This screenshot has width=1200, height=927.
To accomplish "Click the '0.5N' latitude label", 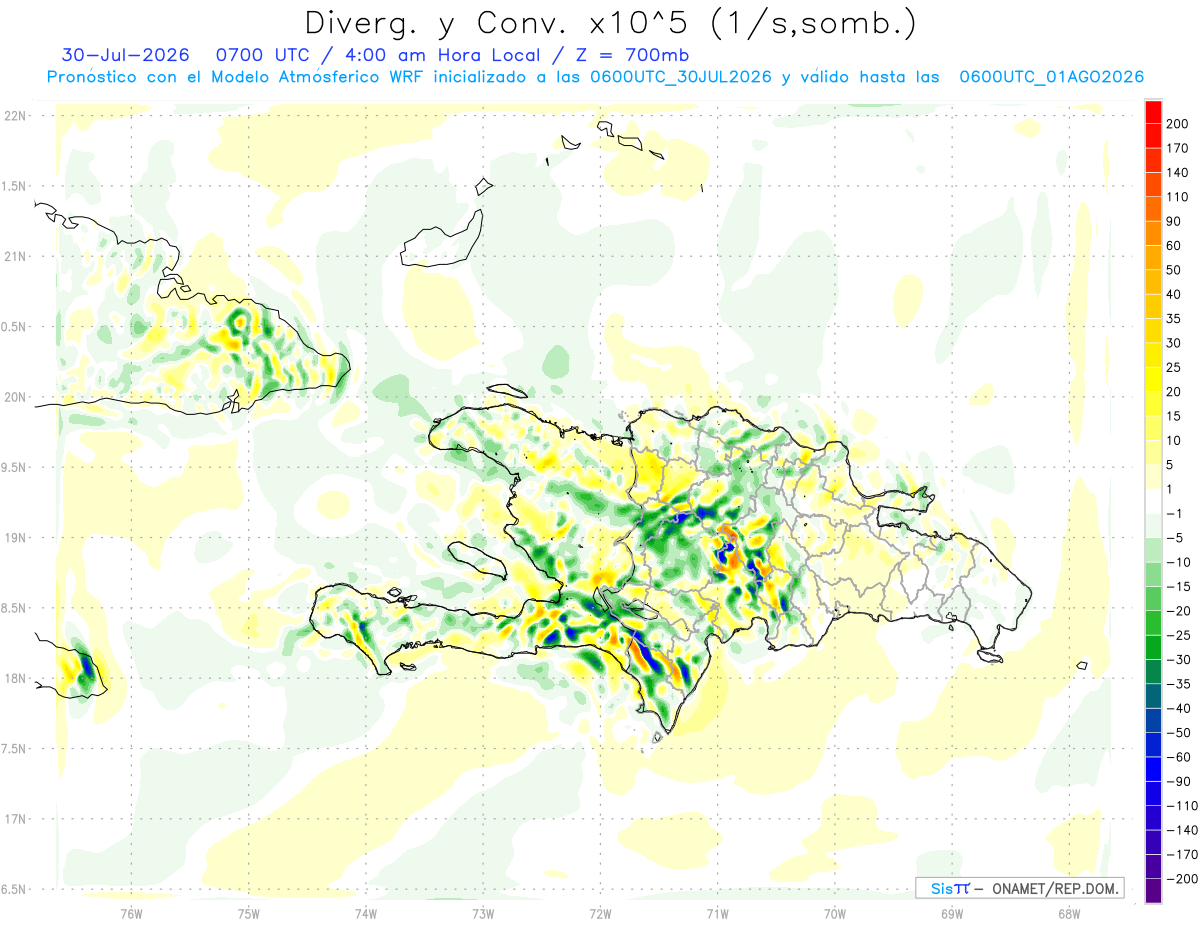I will coord(14,327).
